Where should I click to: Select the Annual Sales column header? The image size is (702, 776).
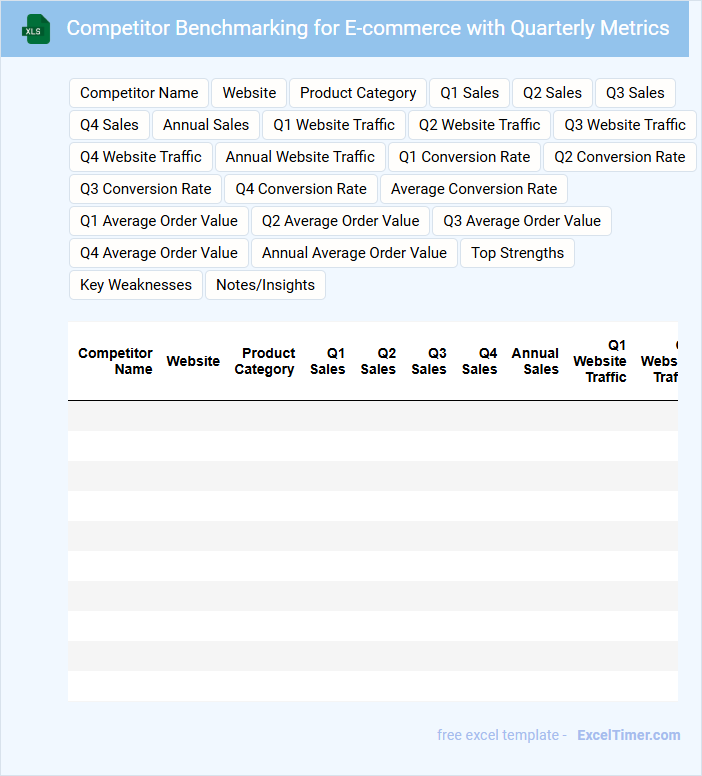[535, 361]
